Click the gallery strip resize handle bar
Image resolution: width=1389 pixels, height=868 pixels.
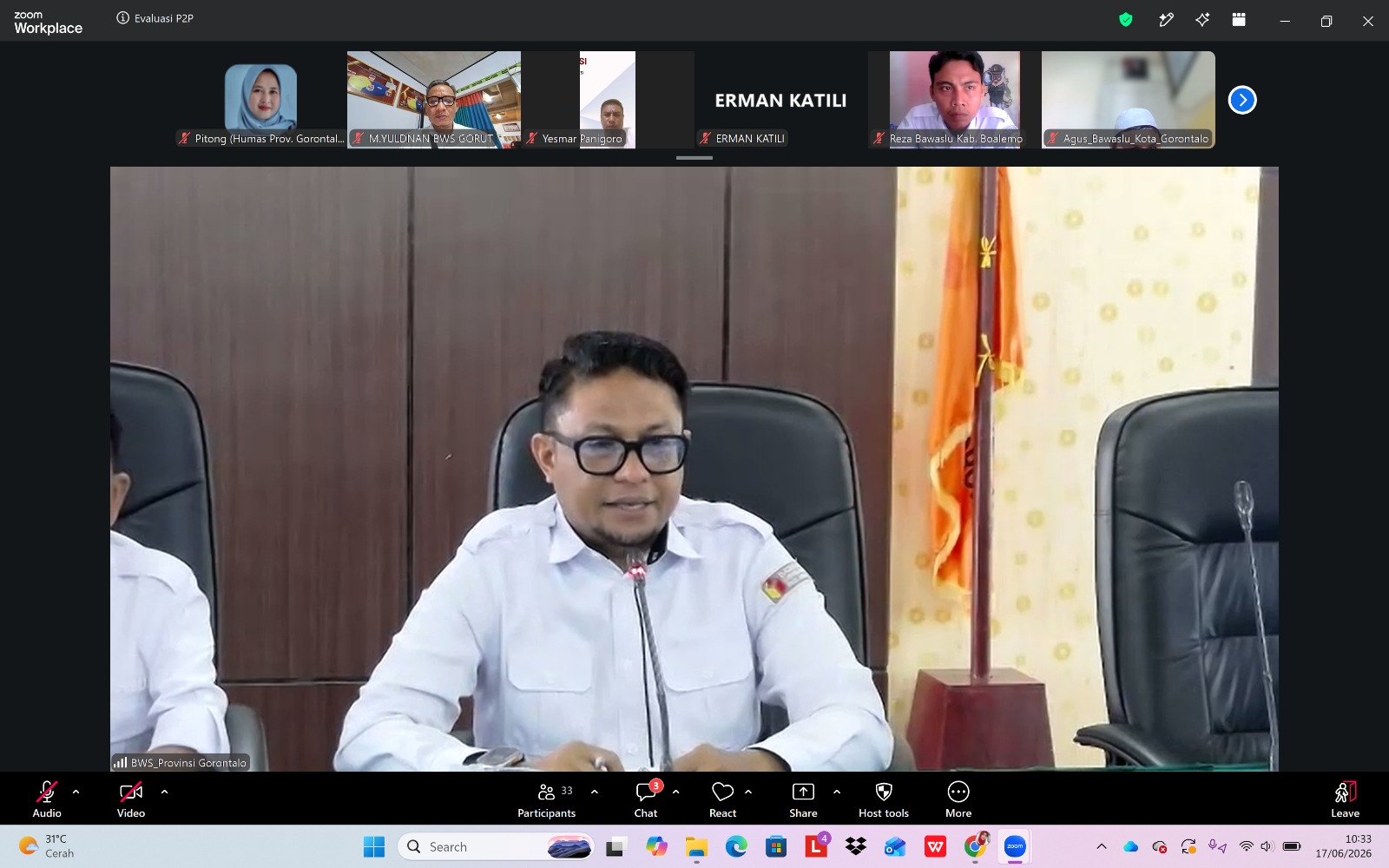tap(694, 158)
